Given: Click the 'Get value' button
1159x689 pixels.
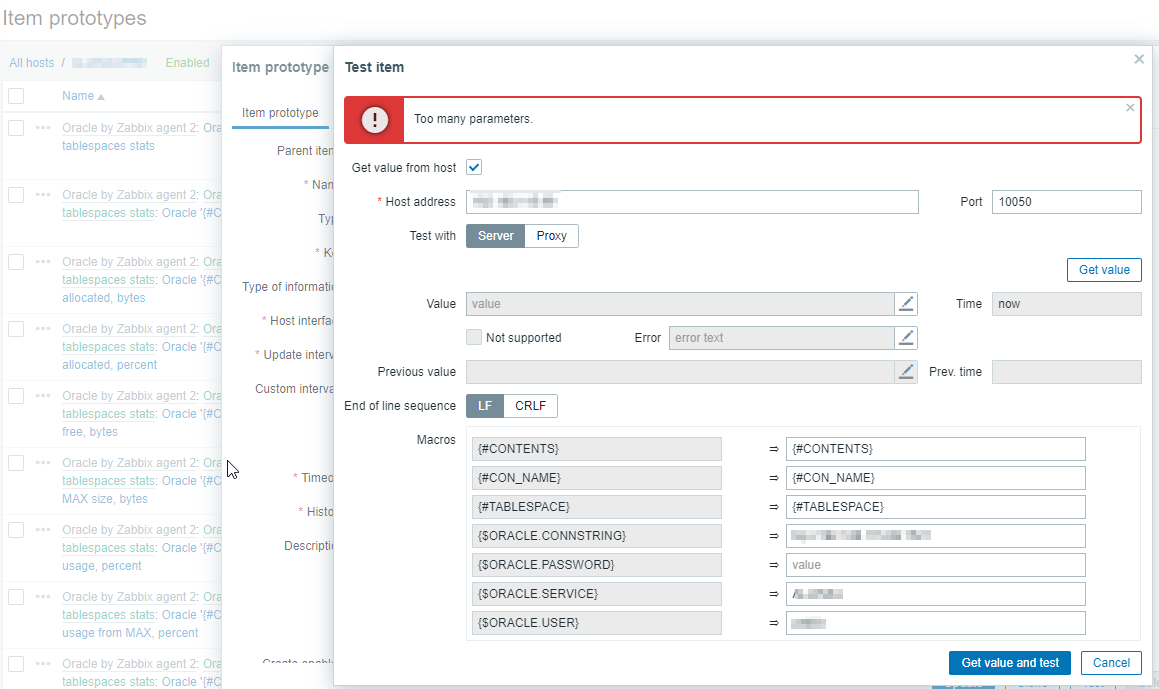Looking at the screenshot, I should pos(1104,270).
